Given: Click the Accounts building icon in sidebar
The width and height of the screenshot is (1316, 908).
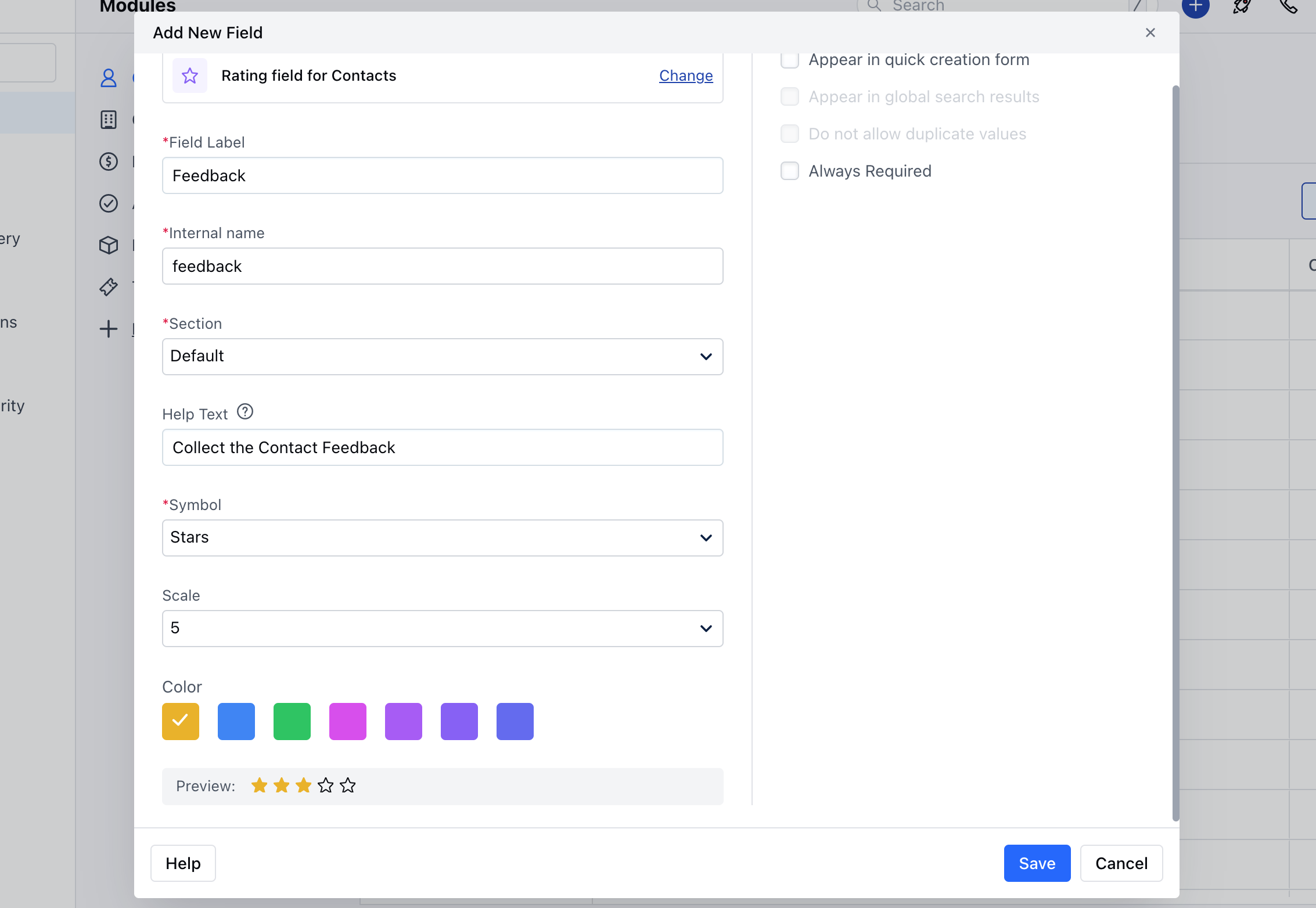Looking at the screenshot, I should (108, 120).
